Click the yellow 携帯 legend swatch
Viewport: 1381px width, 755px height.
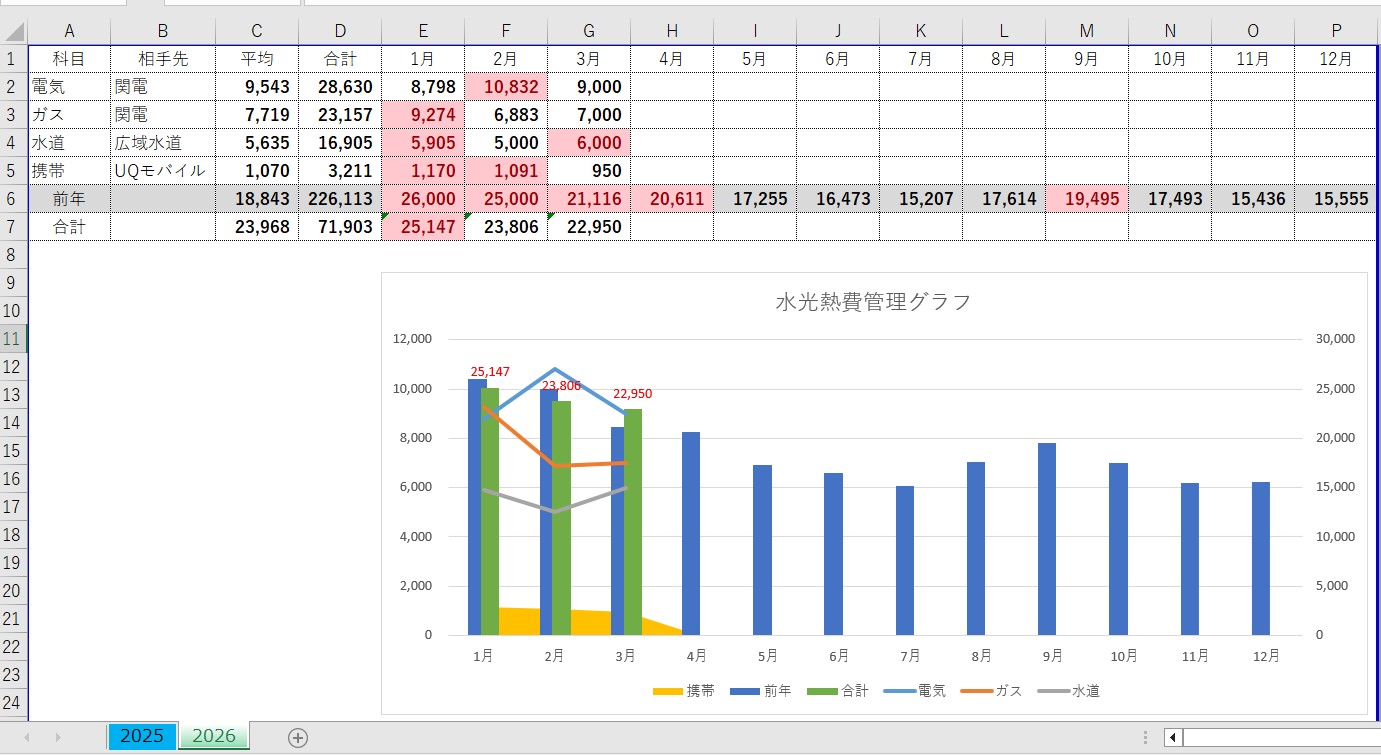[x=668, y=691]
